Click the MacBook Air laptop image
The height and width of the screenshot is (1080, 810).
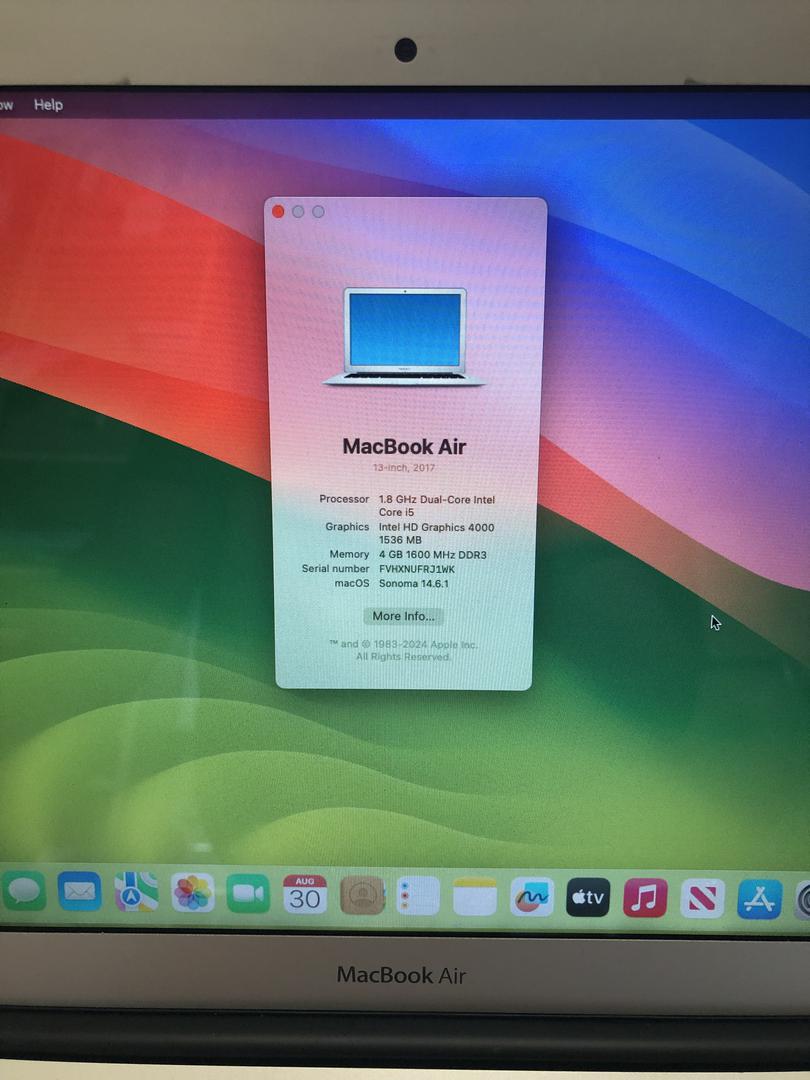(x=405, y=337)
